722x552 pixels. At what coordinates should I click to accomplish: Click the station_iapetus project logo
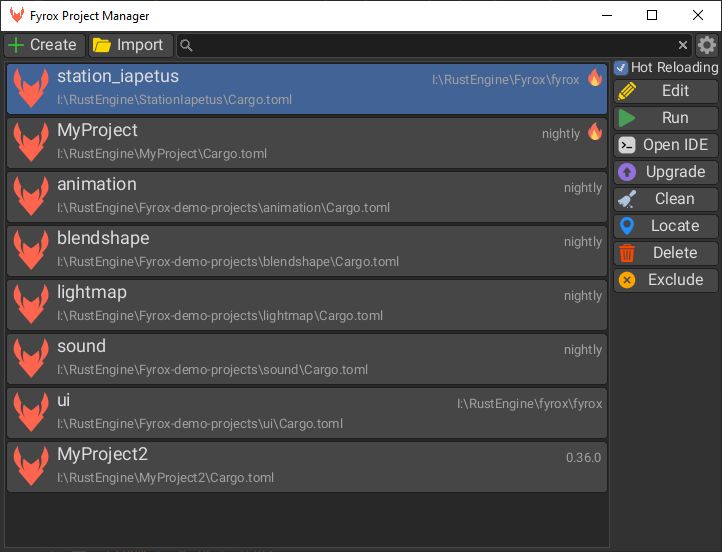[x=31, y=88]
